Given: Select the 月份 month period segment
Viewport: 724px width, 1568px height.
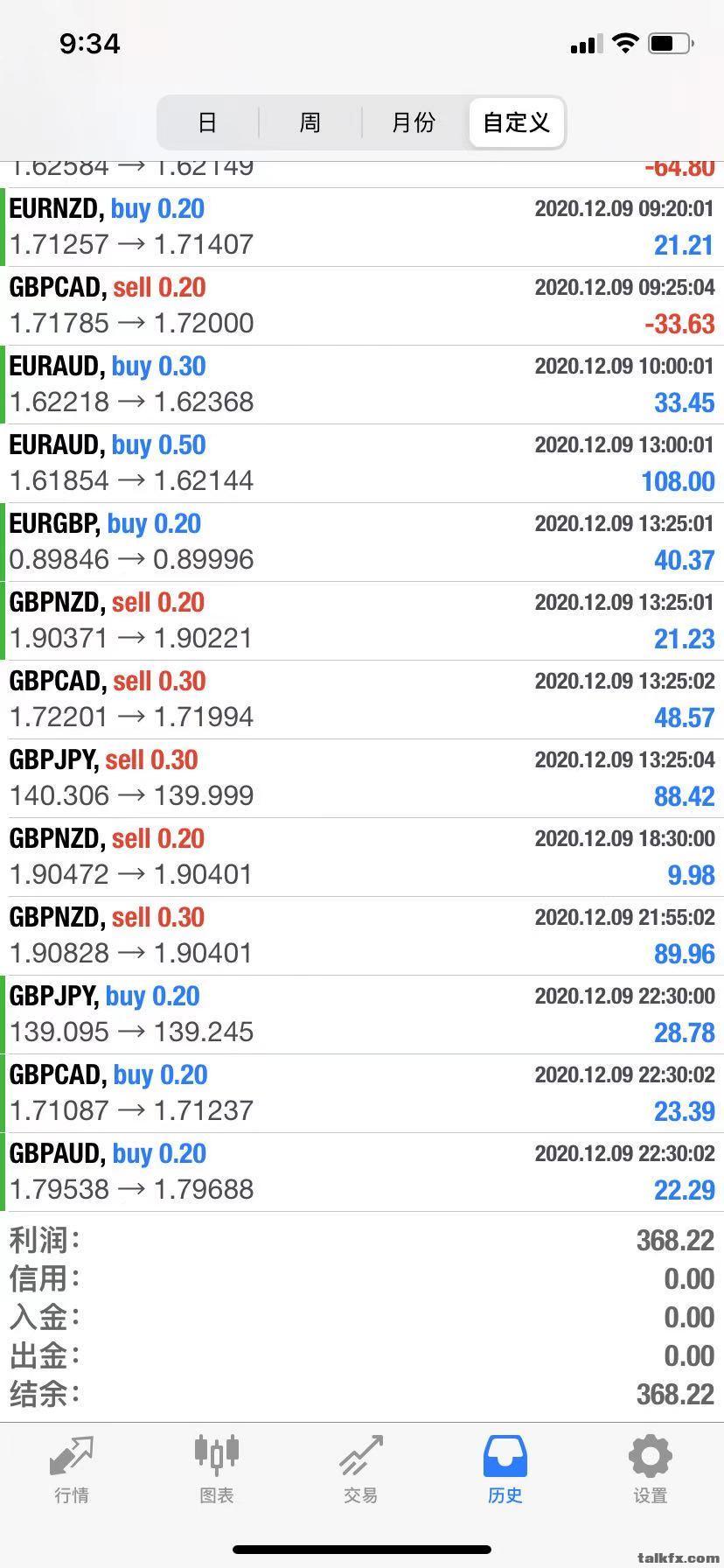Looking at the screenshot, I should tap(414, 122).
